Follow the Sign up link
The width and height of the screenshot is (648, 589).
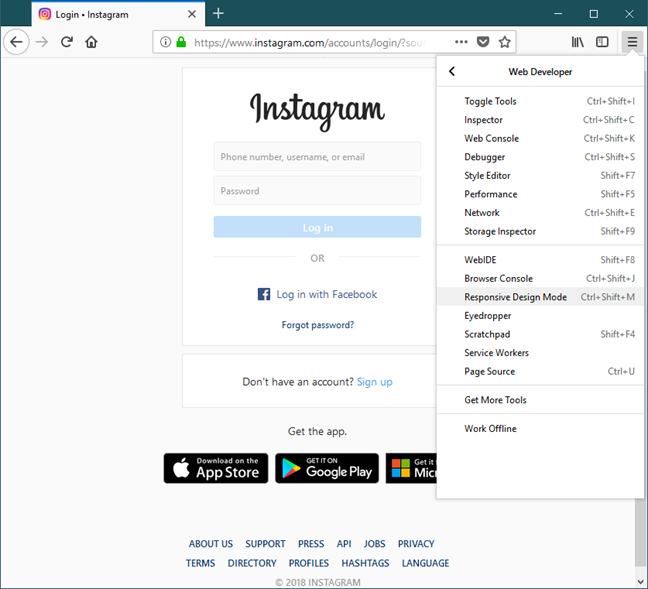click(374, 382)
